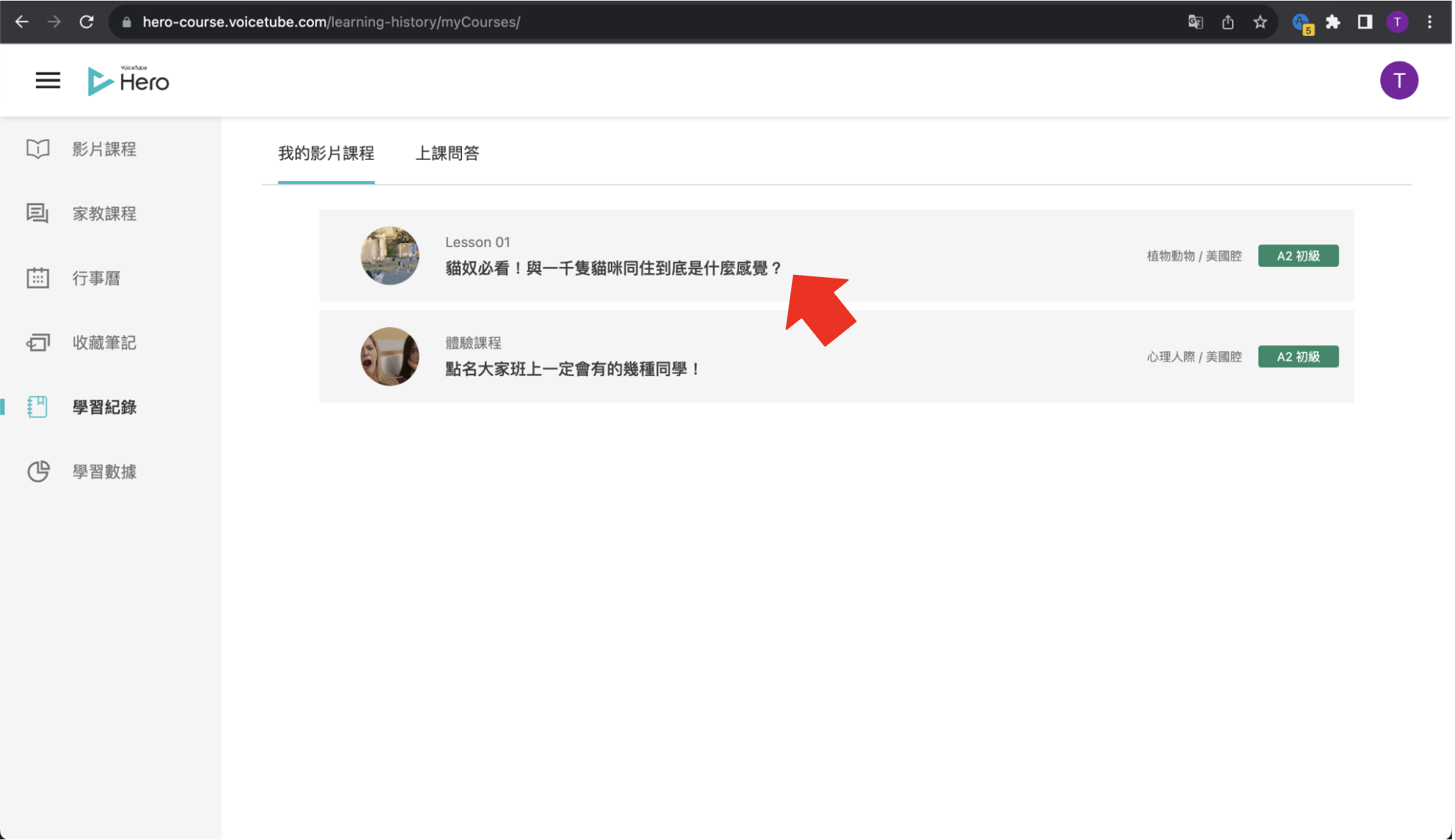Screen dimensions: 1455x840
Task: Click the VoiceTube Hero logo
Action: point(129,81)
